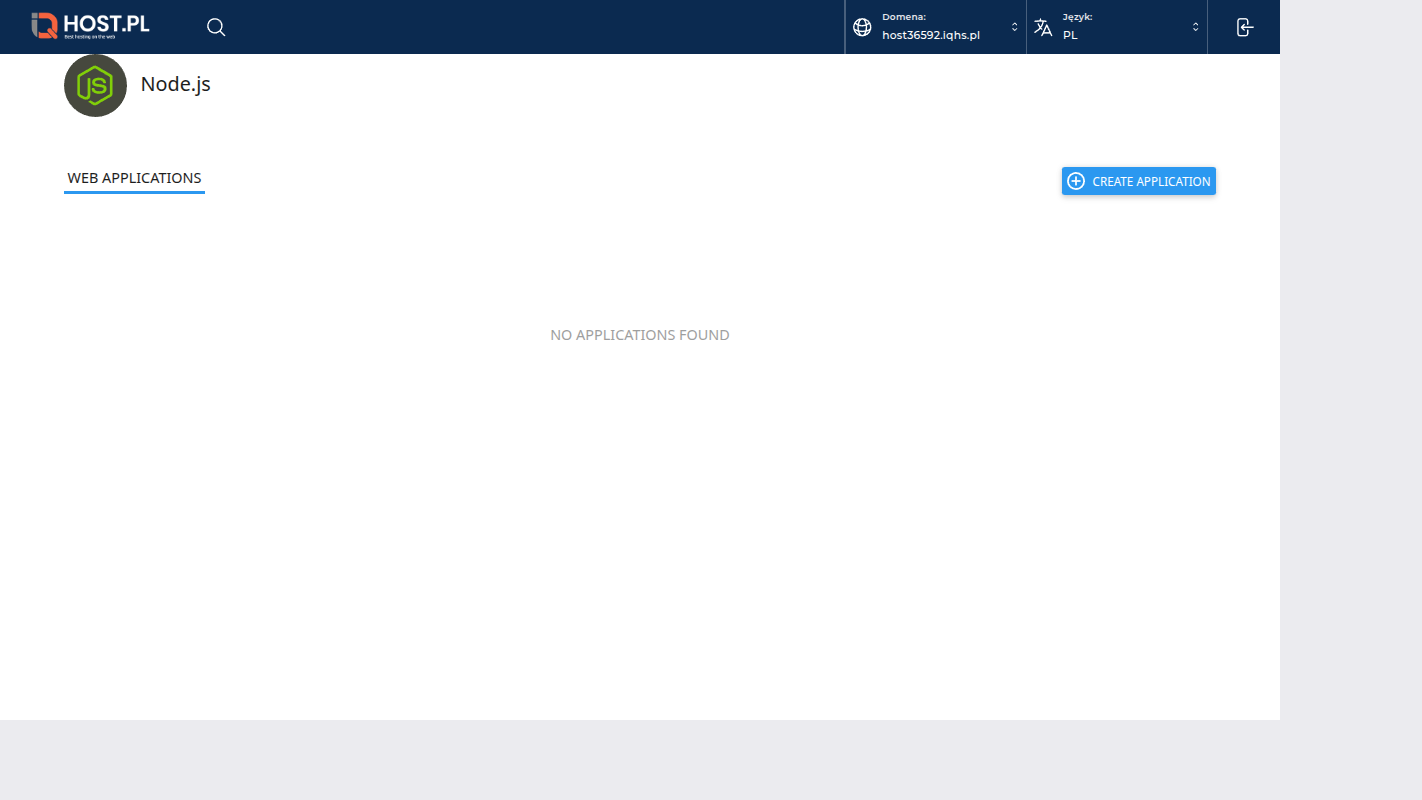Screen dimensions: 1422x800
Task: Click the translate icon beside Język
Action: (1043, 27)
